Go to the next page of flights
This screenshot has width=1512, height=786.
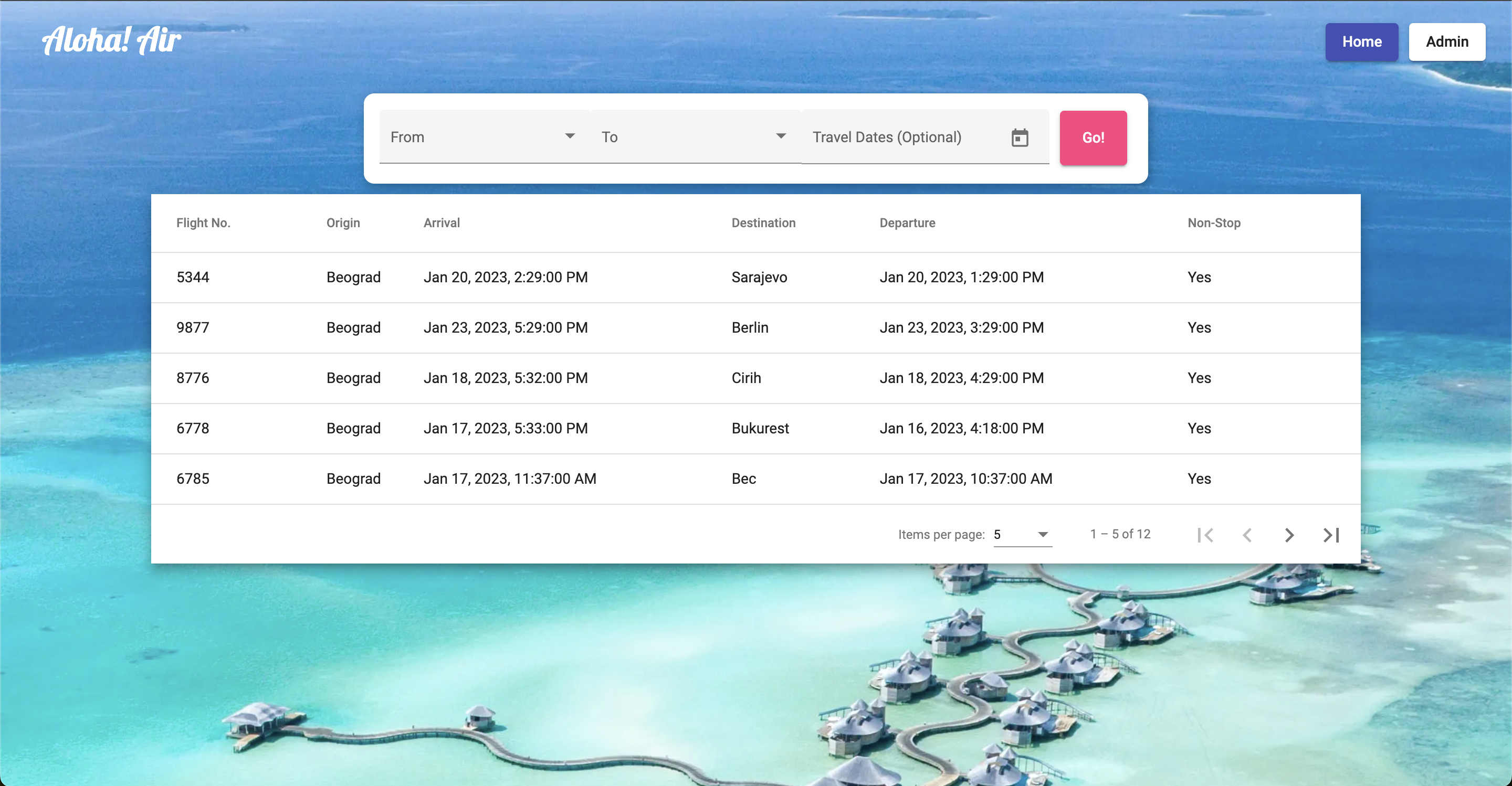1289,535
